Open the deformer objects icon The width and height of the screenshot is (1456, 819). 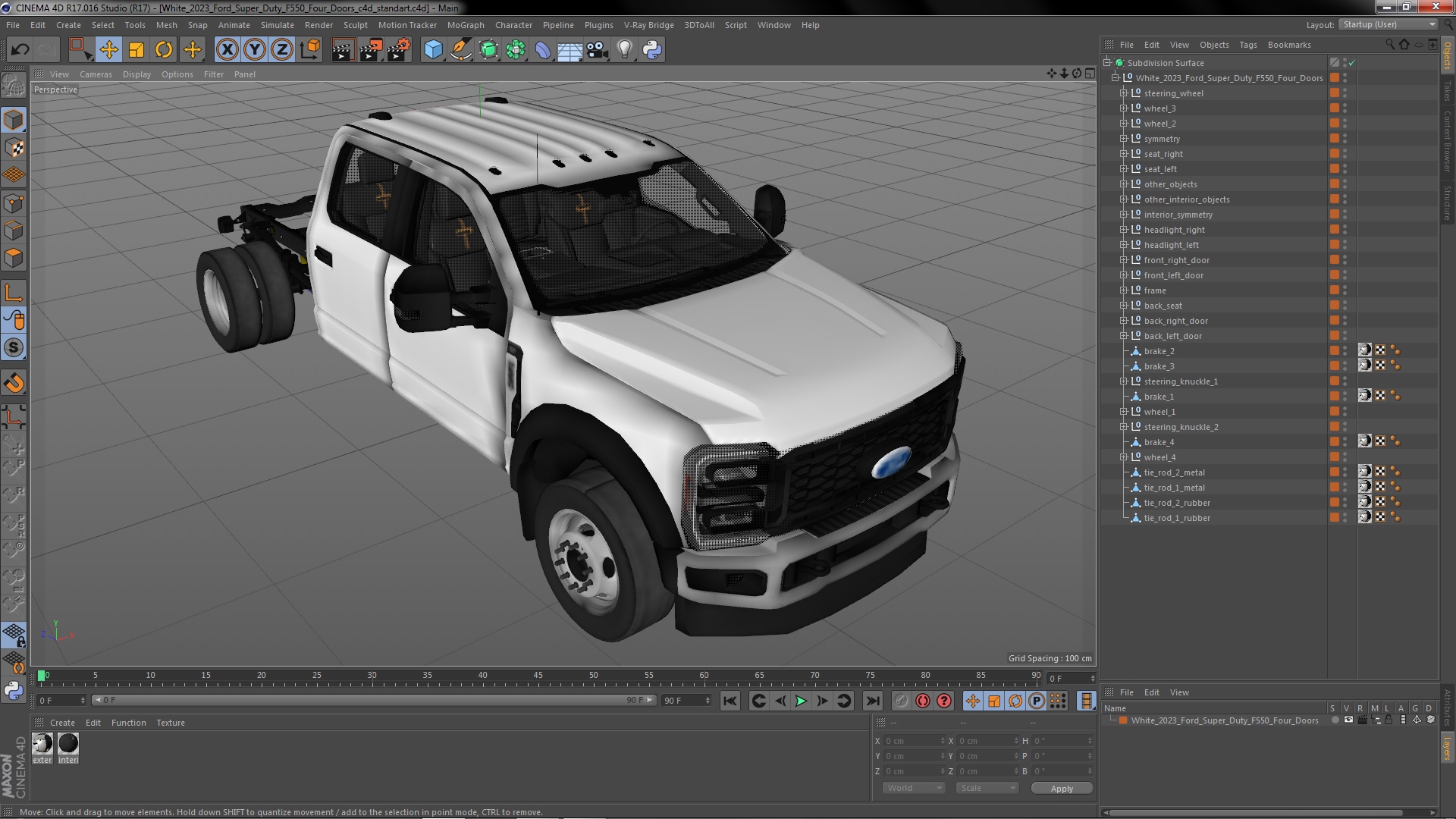coord(543,50)
